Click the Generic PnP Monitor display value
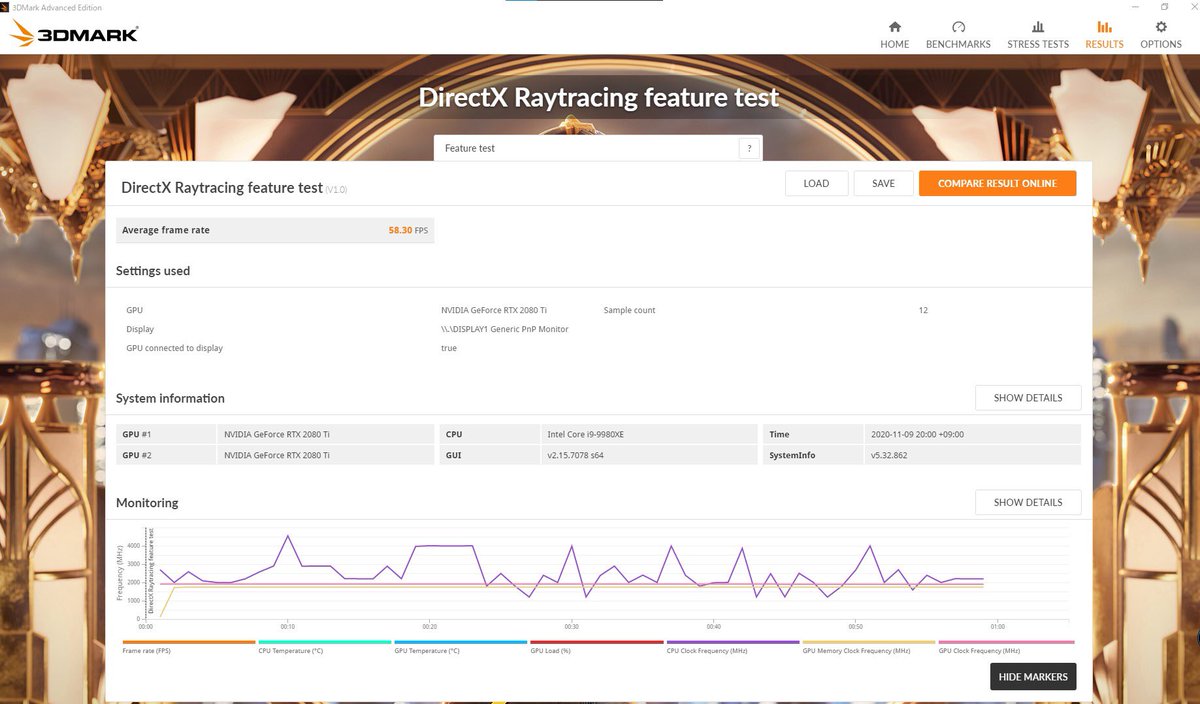The image size is (1200, 704). click(504, 329)
